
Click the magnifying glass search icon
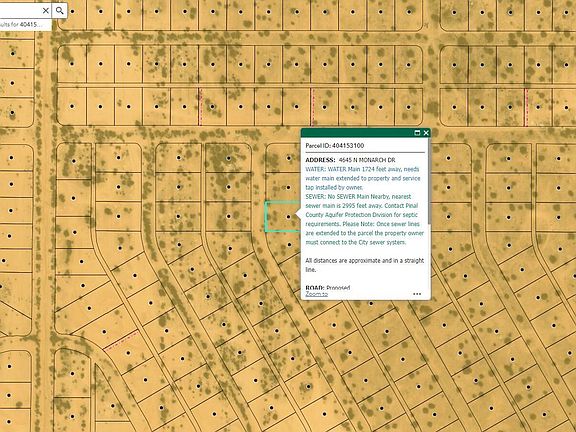[60, 11]
